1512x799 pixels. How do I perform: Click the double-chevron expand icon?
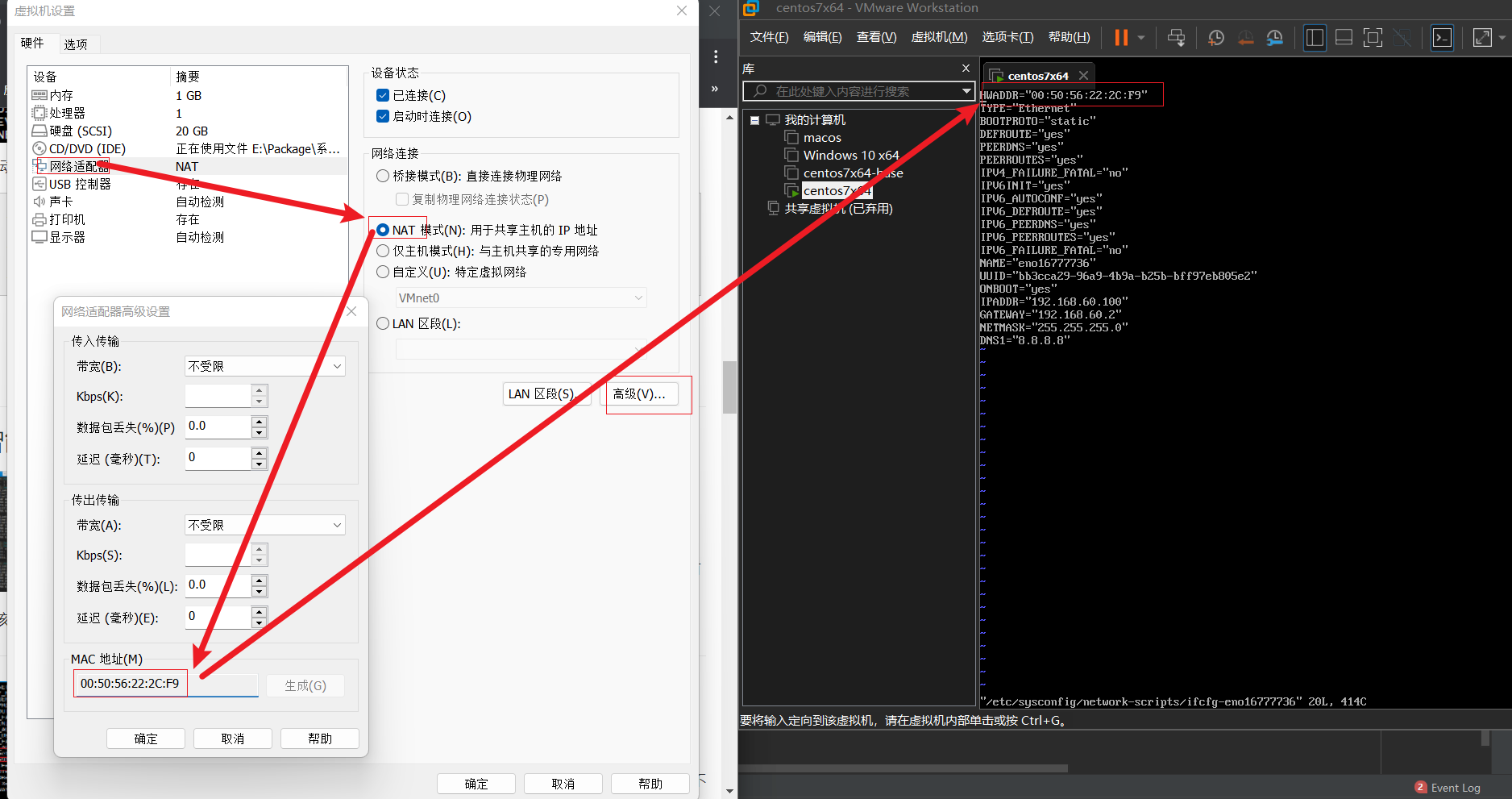click(715, 89)
